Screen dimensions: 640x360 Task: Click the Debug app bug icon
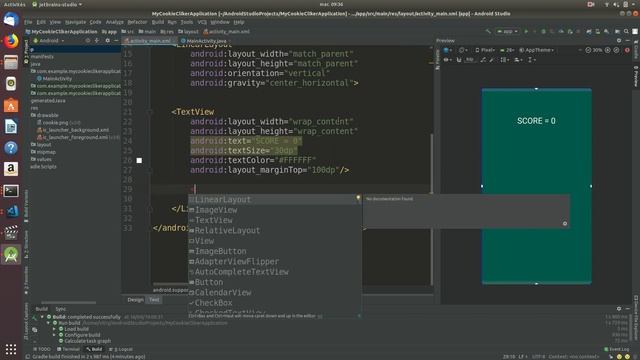tap(543, 31)
